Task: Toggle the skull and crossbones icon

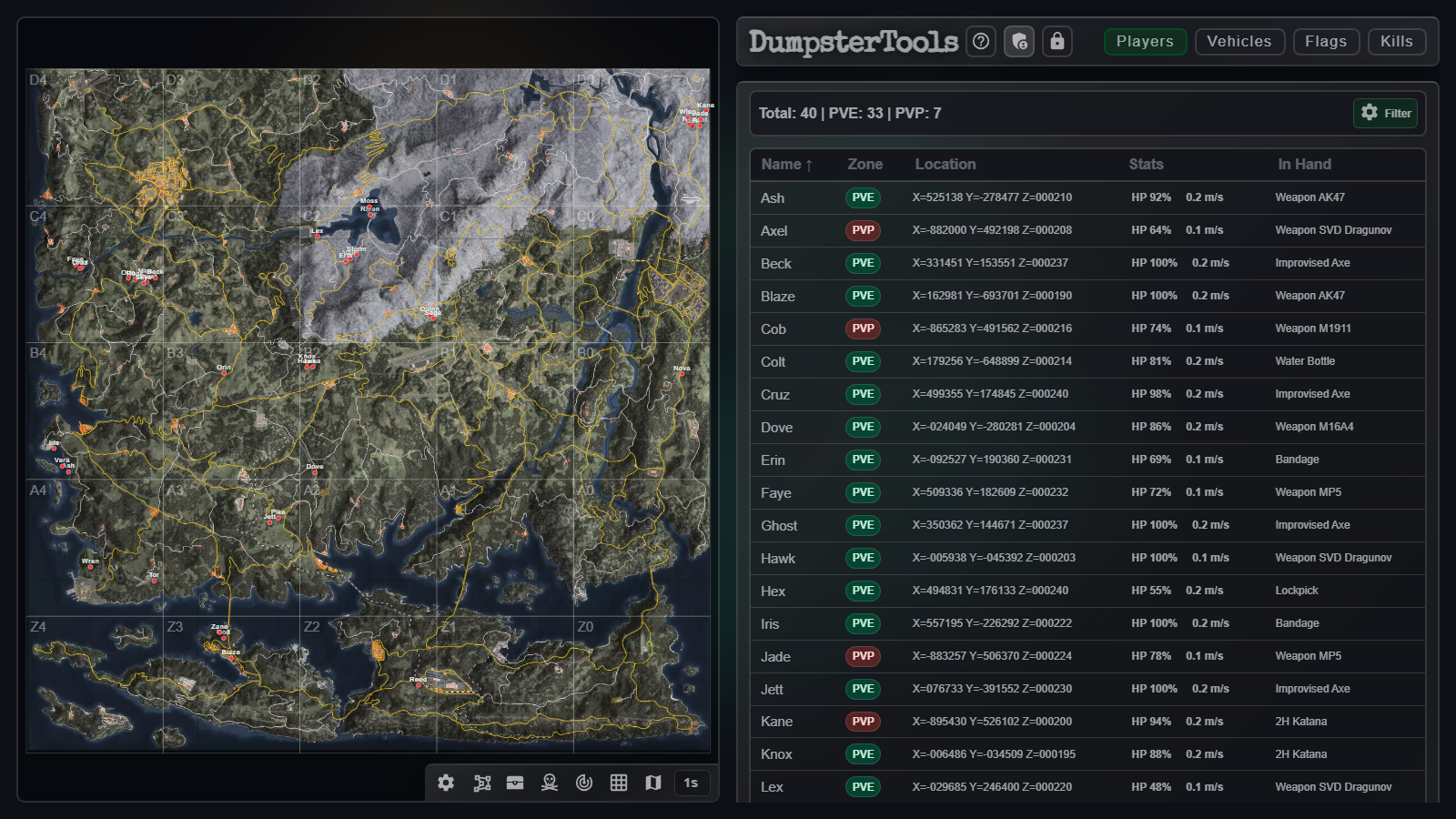Action: click(x=550, y=783)
